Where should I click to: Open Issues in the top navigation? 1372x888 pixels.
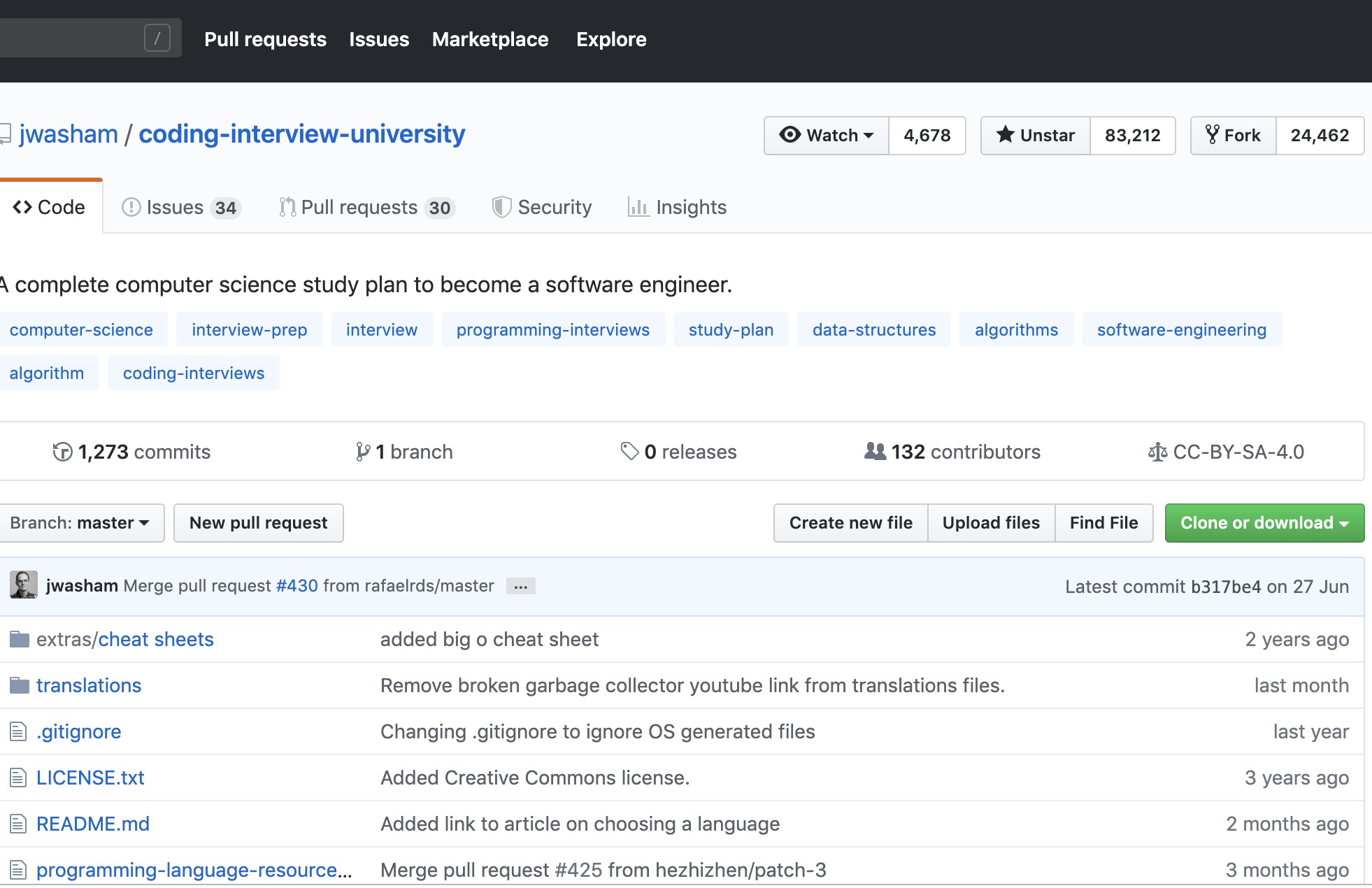click(379, 39)
